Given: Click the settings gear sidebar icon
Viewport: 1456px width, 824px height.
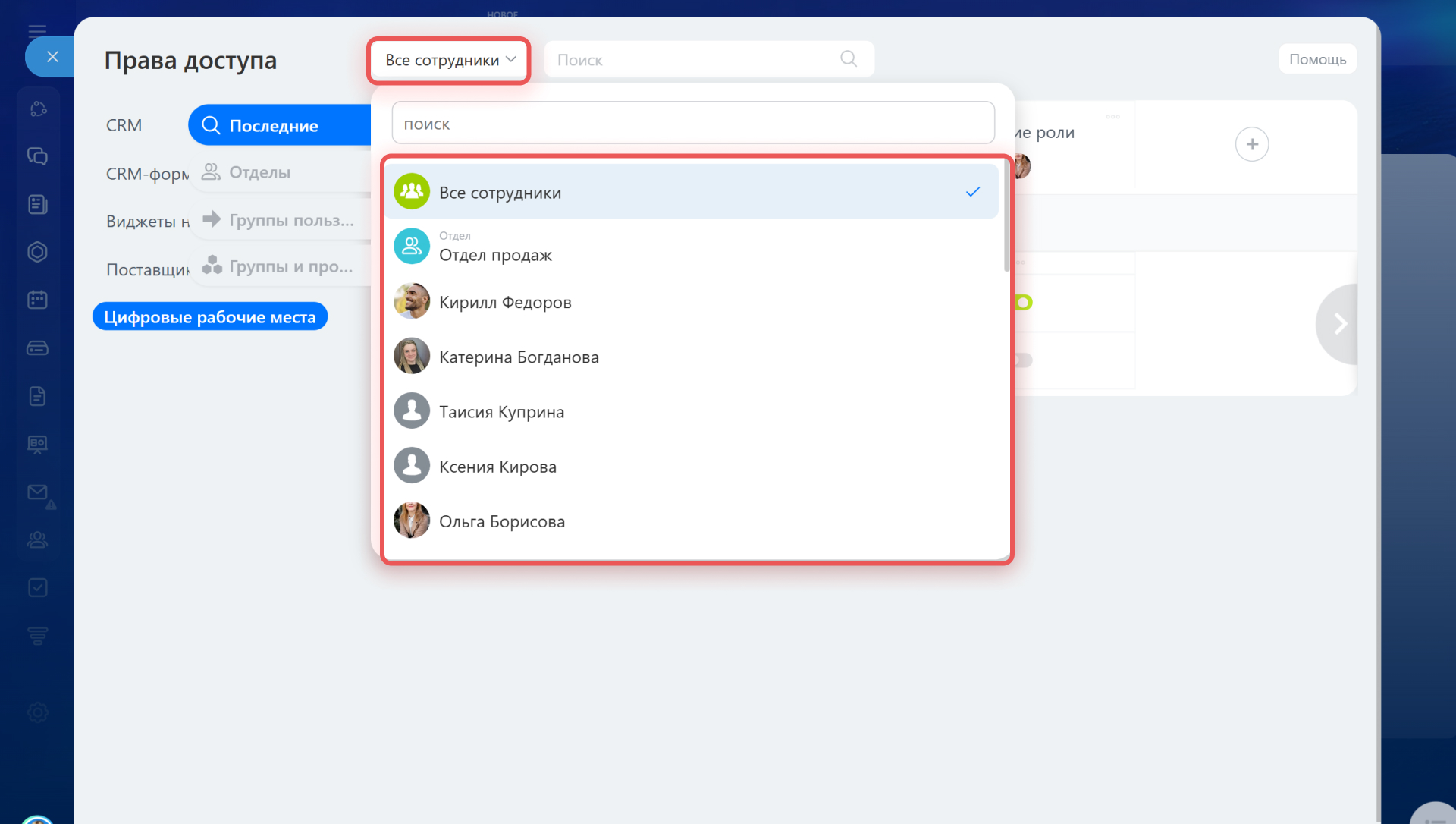Looking at the screenshot, I should pyautogui.click(x=37, y=712).
